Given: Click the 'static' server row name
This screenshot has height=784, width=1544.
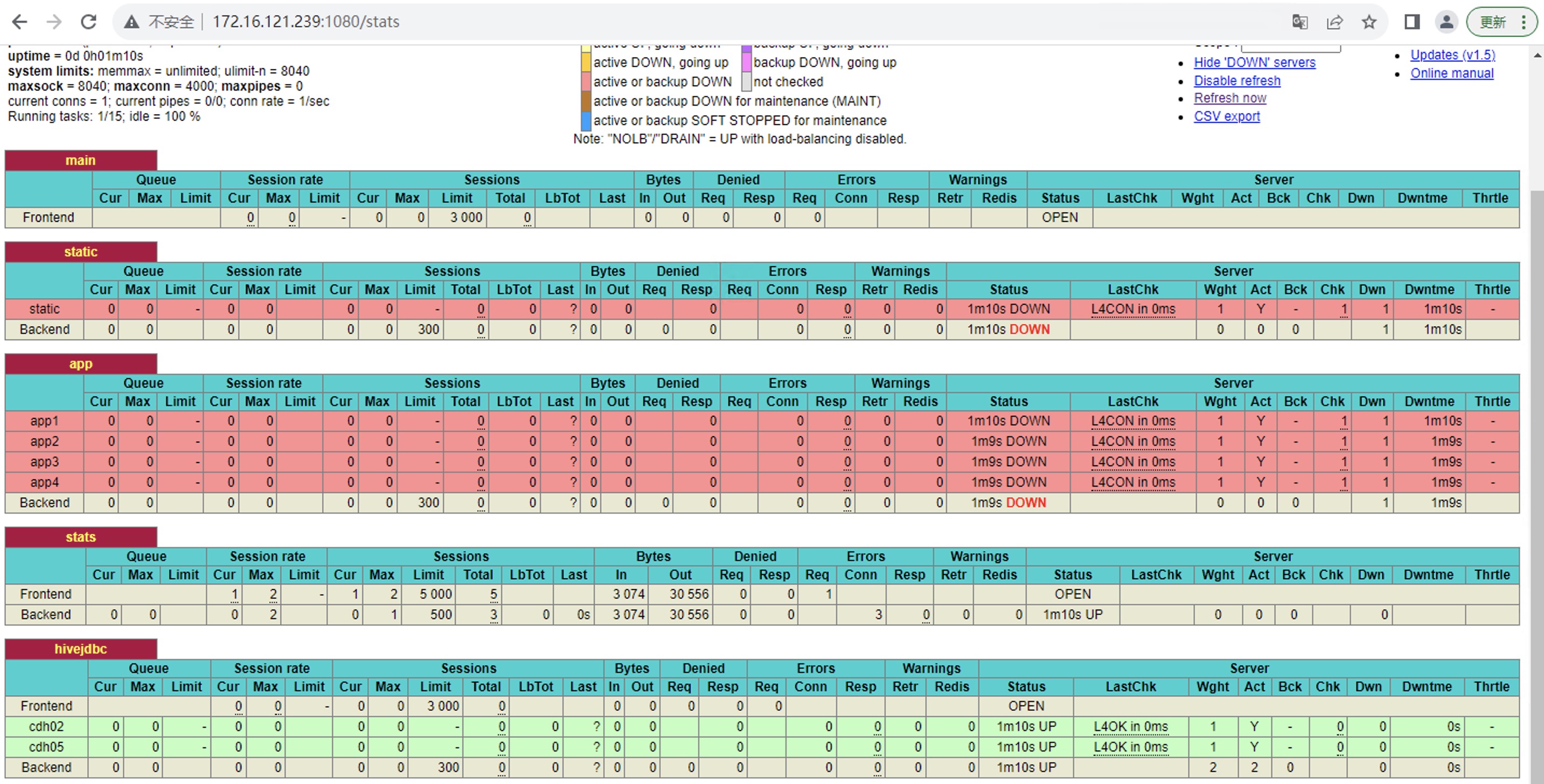Looking at the screenshot, I should [x=44, y=309].
